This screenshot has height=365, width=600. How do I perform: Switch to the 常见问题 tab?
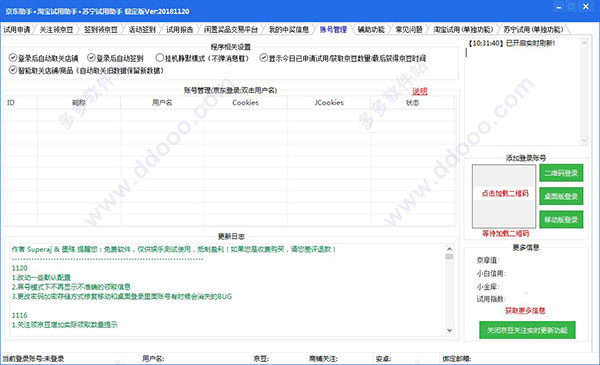point(409,29)
